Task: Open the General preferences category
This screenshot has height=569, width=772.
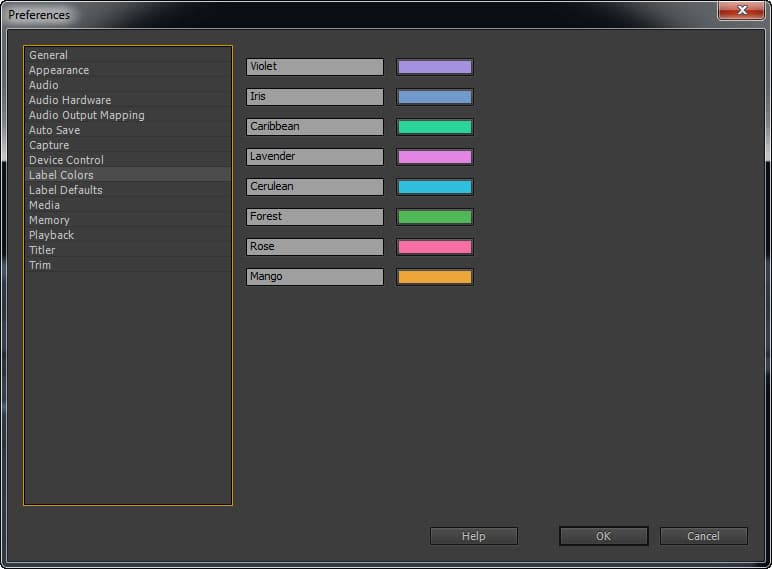Action: 128,55
